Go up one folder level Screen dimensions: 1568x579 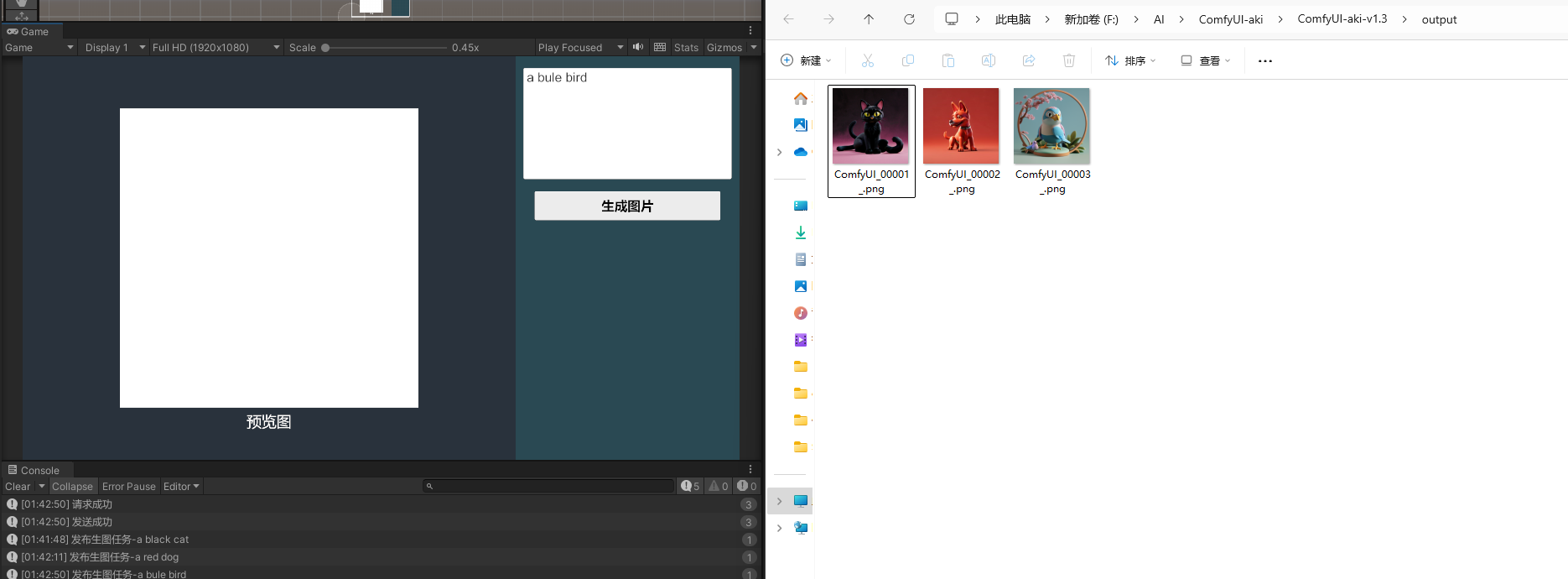[x=869, y=19]
